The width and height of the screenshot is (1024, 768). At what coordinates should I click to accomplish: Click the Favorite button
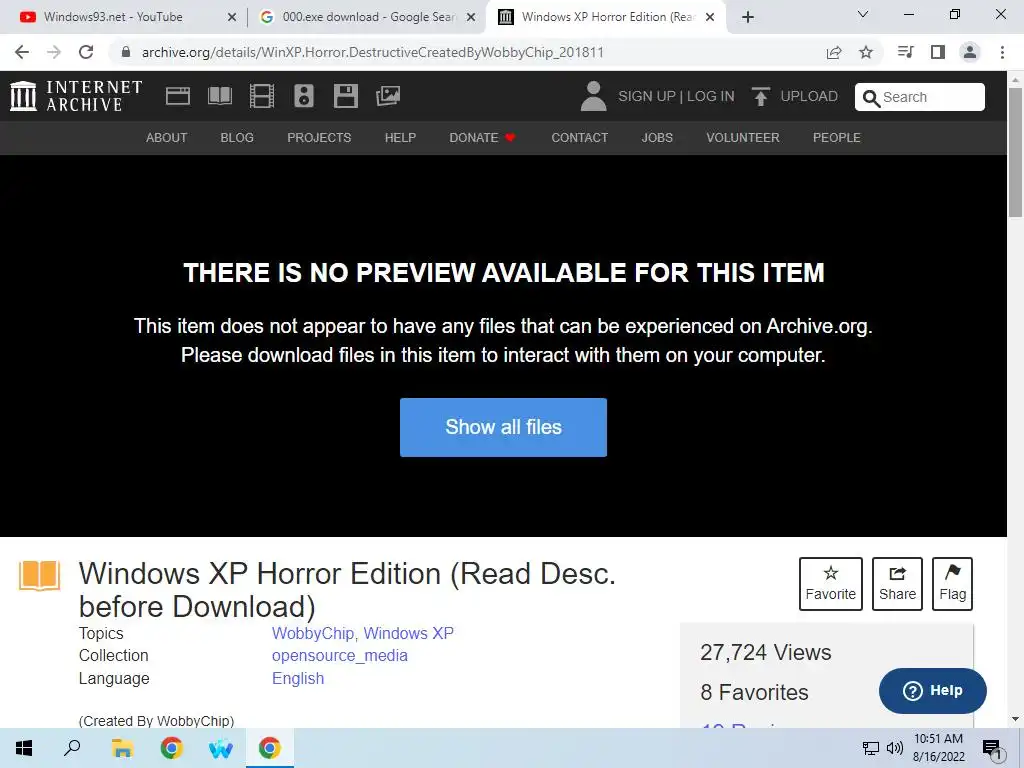point(831,584)
